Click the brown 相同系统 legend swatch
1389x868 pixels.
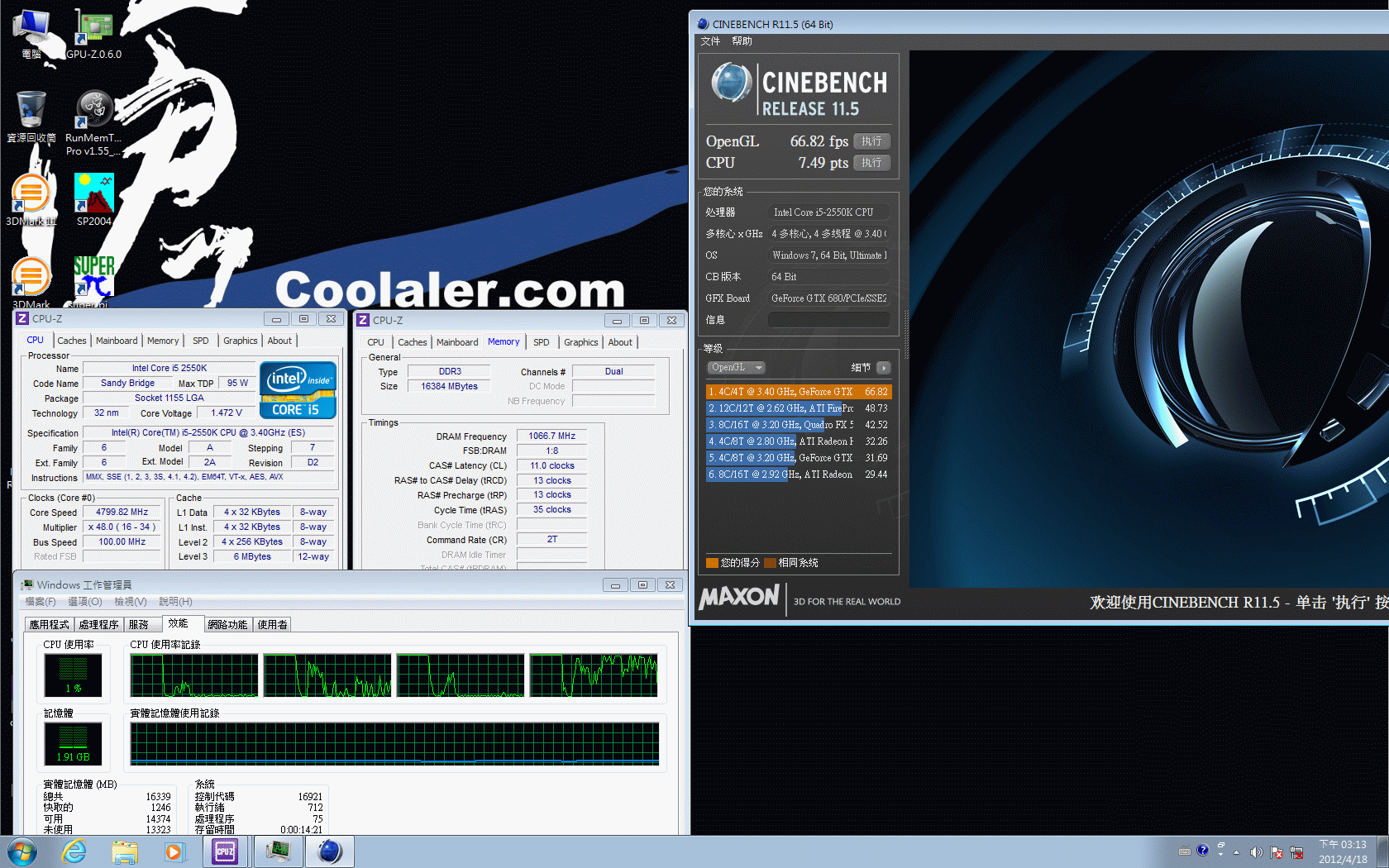coord(770,563)
